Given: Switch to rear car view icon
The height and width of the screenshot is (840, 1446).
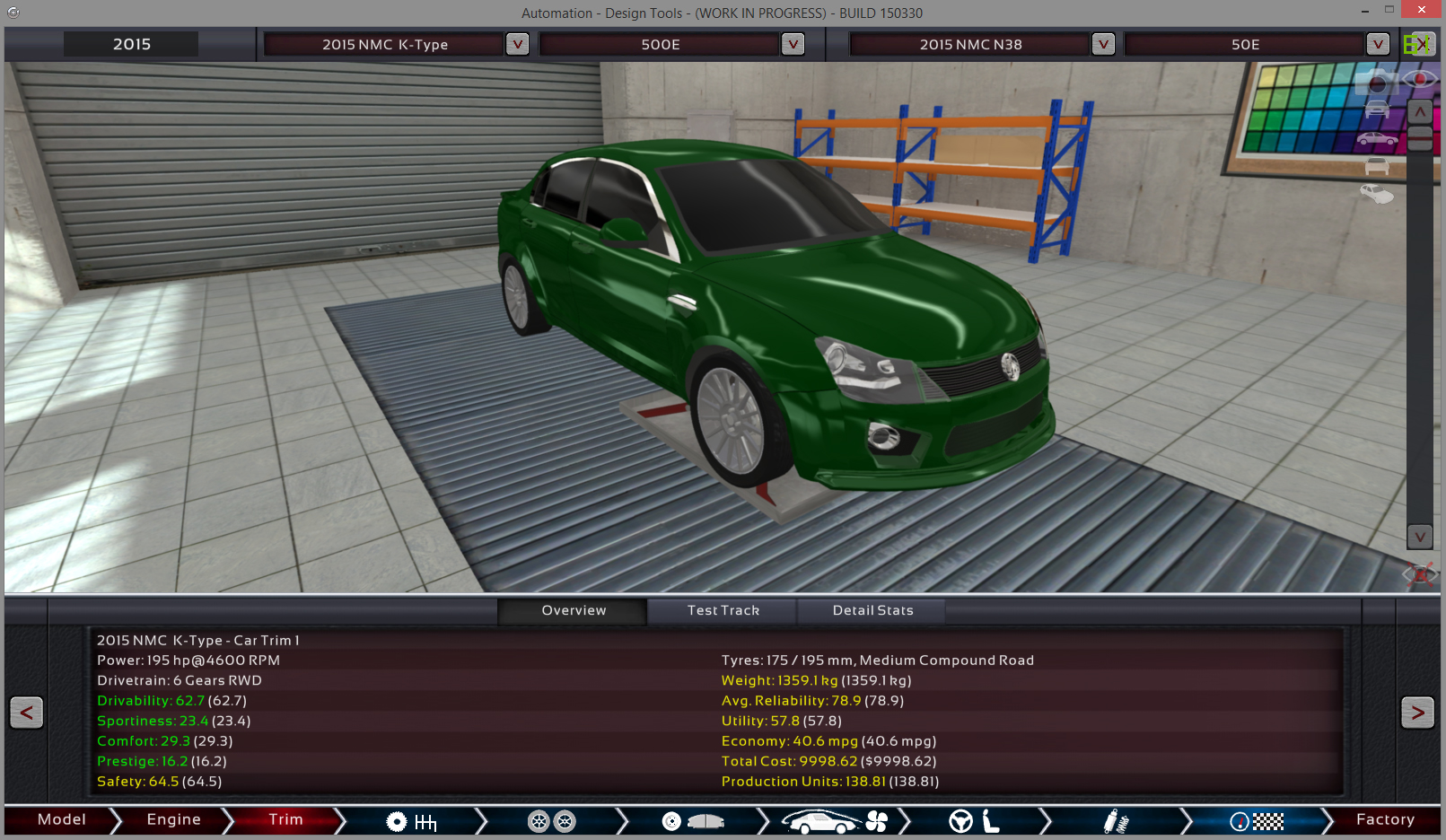Looking at the screenshot, I should pos(1377,166).
